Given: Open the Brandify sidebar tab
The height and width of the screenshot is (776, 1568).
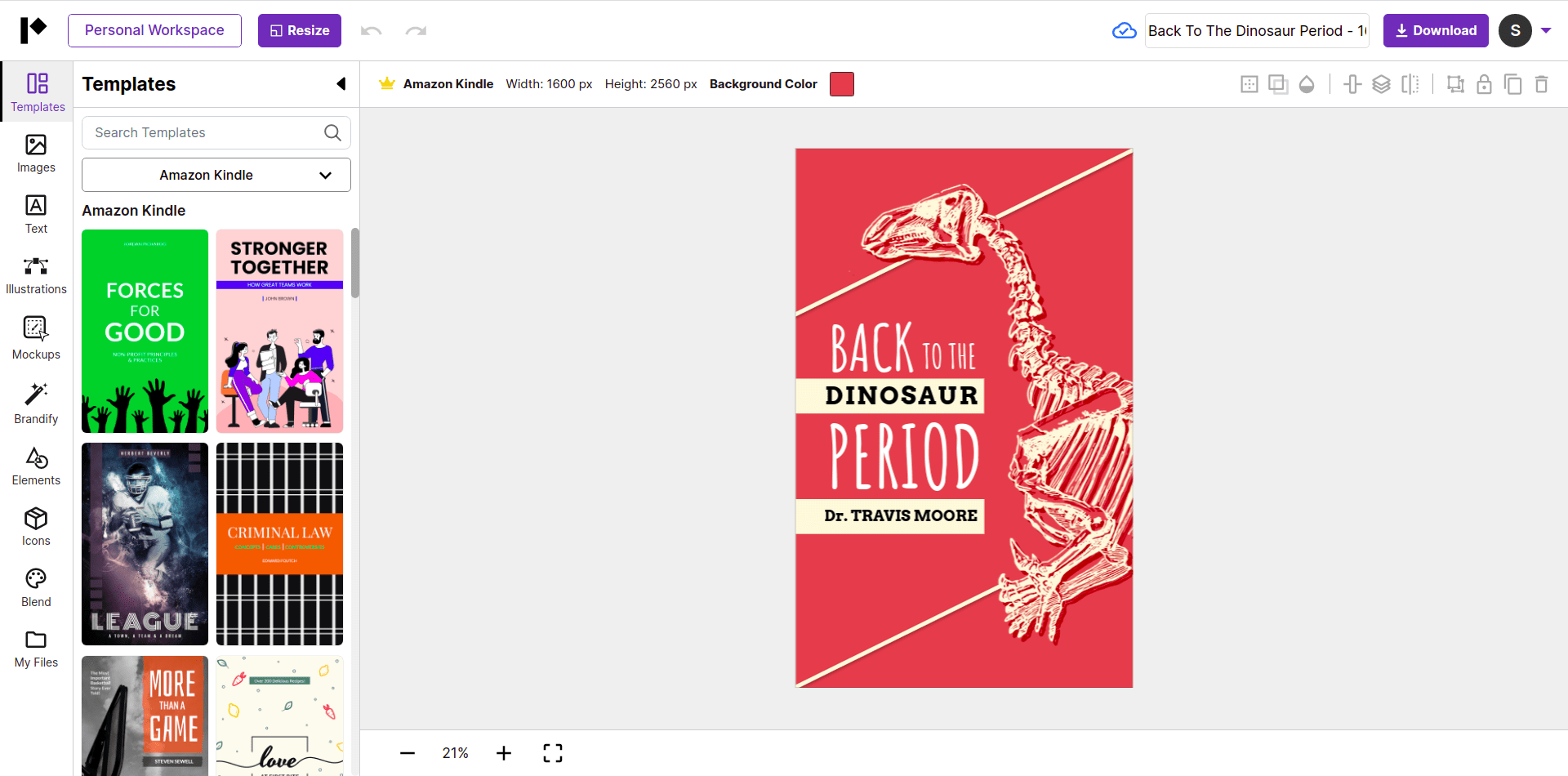Looking at the screenshot, I should [x=37, y=403].
